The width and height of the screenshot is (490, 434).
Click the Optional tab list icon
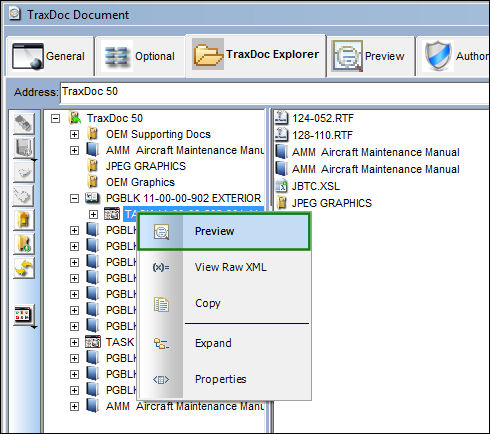117,56
